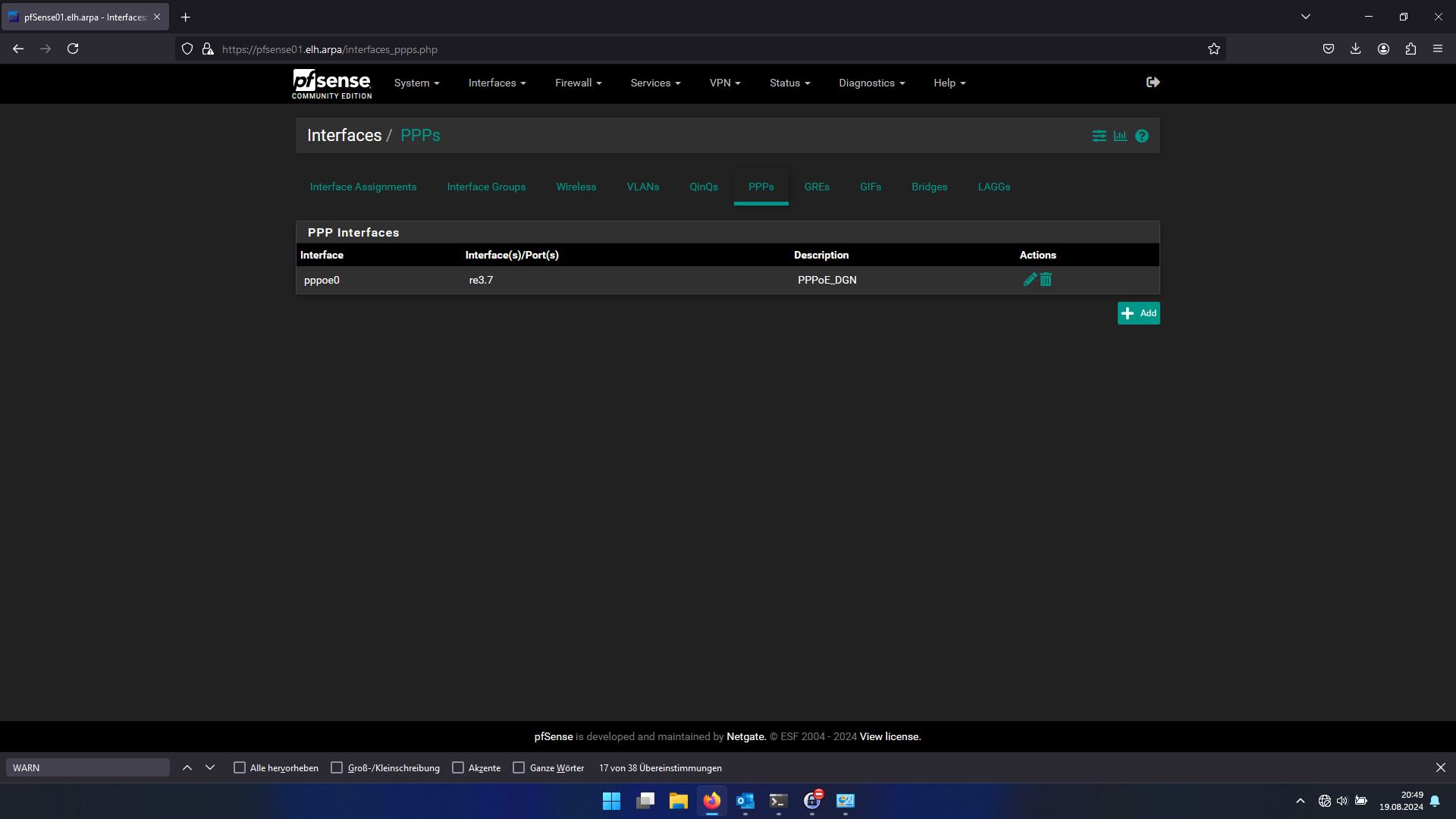The image size is (1456, 819).
Task: Jump to next find match
Action: [210, 768]
